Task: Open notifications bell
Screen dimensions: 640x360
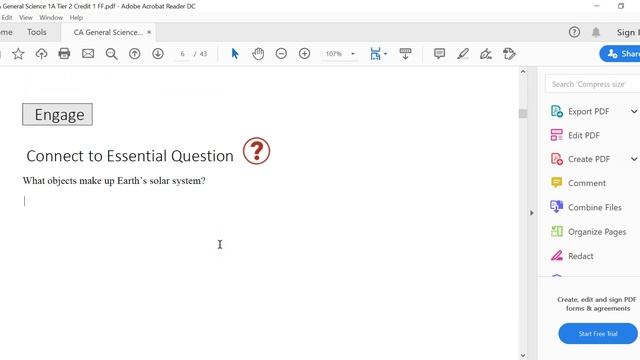Action: click(x=596, y=32)
